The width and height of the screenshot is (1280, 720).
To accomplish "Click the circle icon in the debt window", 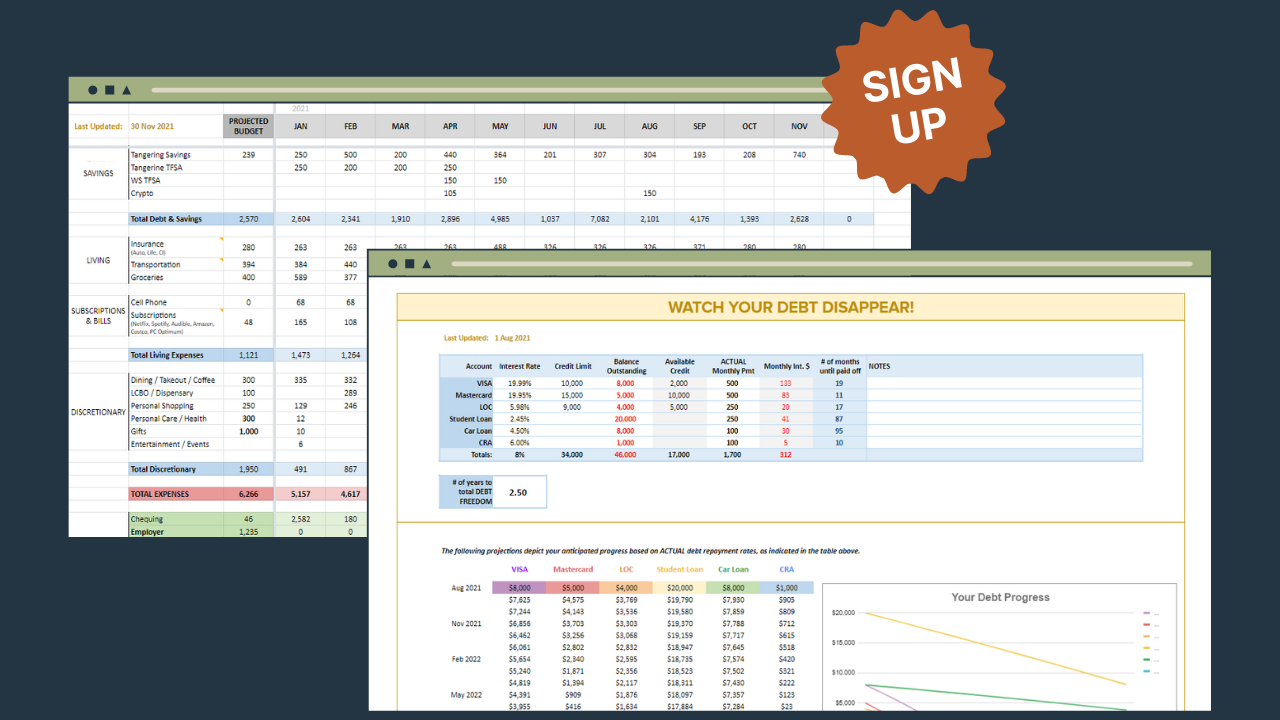I will (393, 264).
